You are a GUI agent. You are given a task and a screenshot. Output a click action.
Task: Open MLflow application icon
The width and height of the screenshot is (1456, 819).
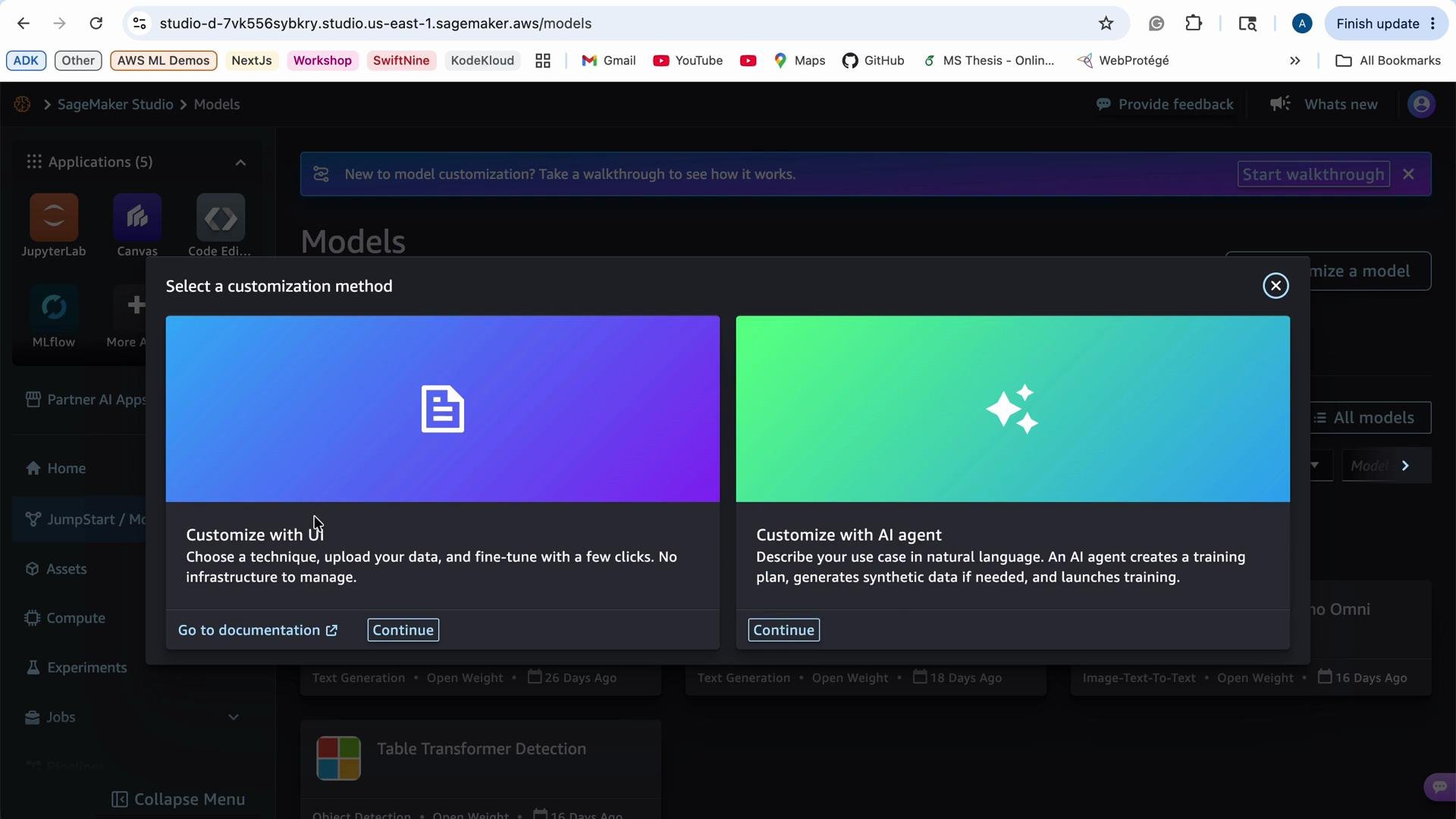coord(54,307)
